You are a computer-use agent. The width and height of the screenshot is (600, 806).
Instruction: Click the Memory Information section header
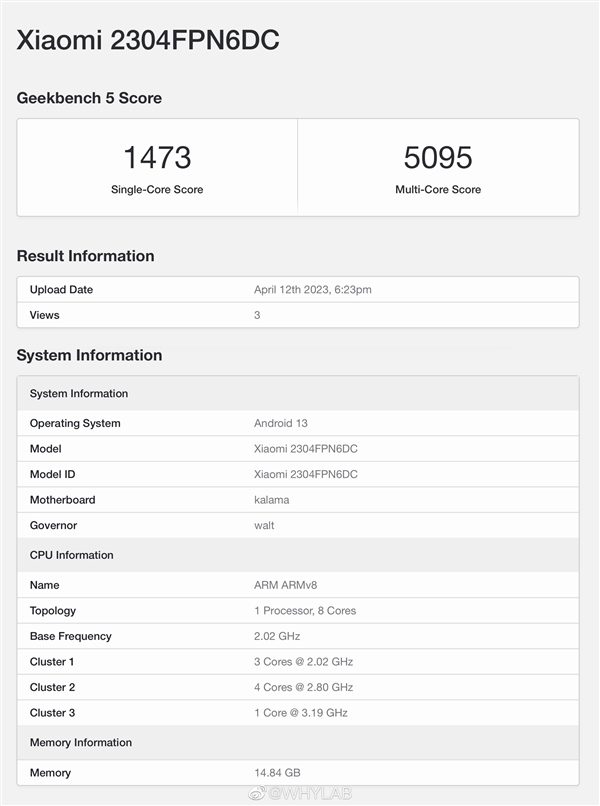(81, 742)
